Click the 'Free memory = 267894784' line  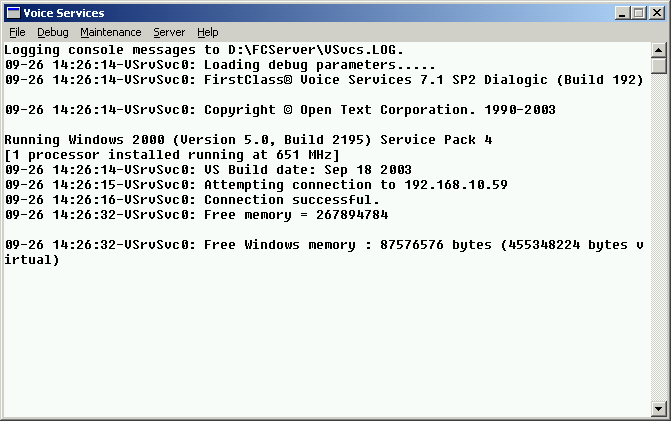click(x=196, y=215)
